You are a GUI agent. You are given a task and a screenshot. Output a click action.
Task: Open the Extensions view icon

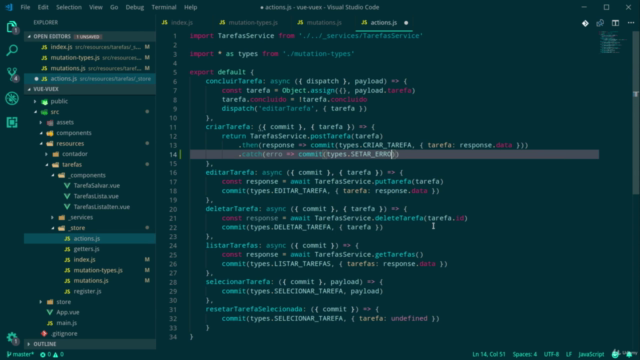pos(12,122)
